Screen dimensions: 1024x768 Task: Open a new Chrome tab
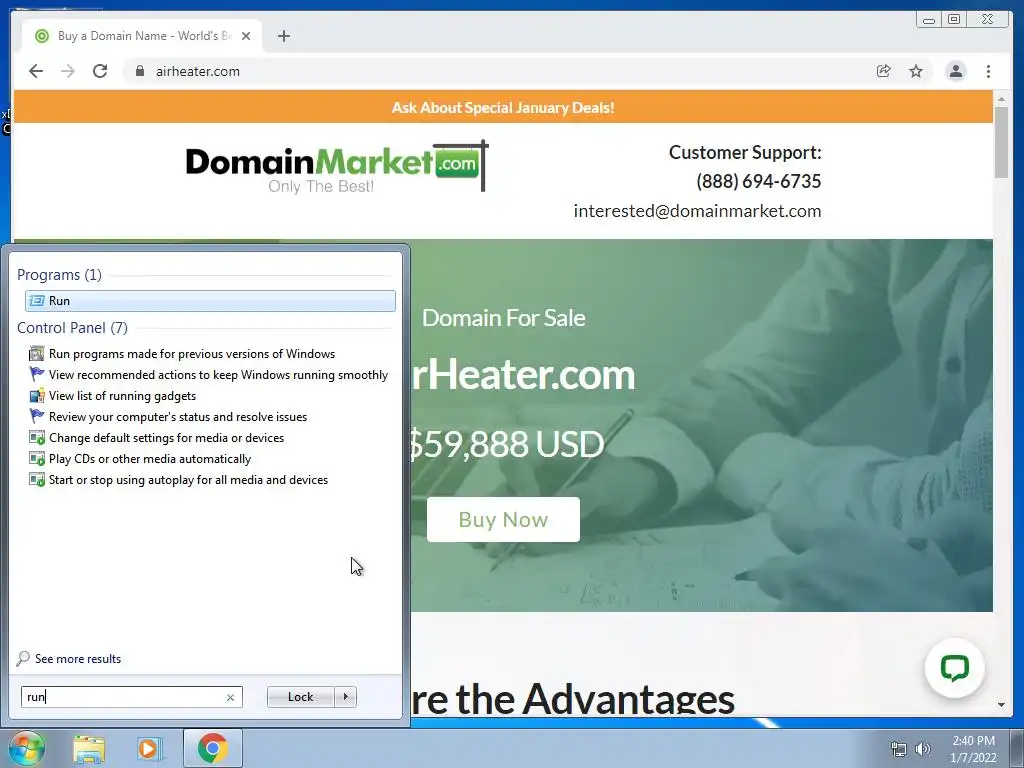pyautogui.click(x=283, y=36)
